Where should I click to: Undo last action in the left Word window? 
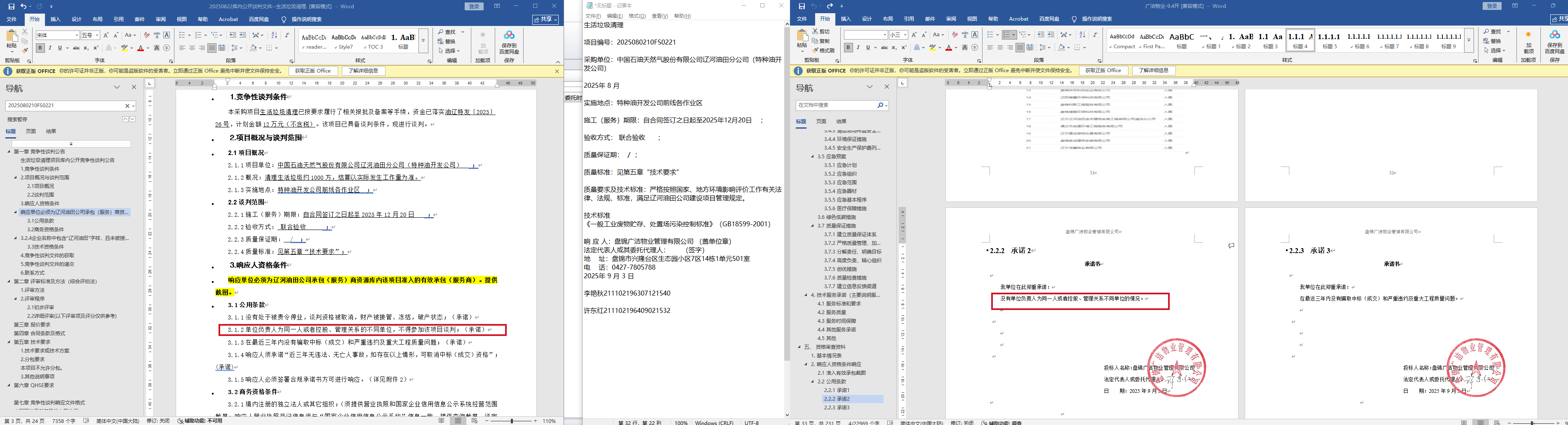tap(23, 6)
